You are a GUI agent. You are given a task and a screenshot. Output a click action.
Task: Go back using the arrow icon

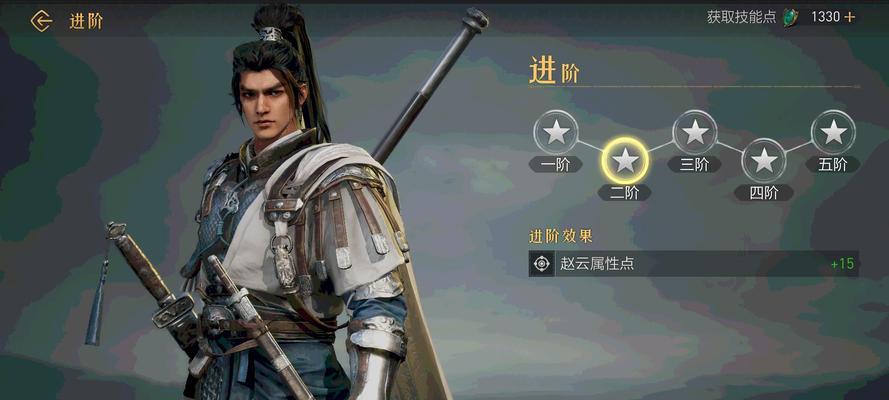click(x=41, y=21)
